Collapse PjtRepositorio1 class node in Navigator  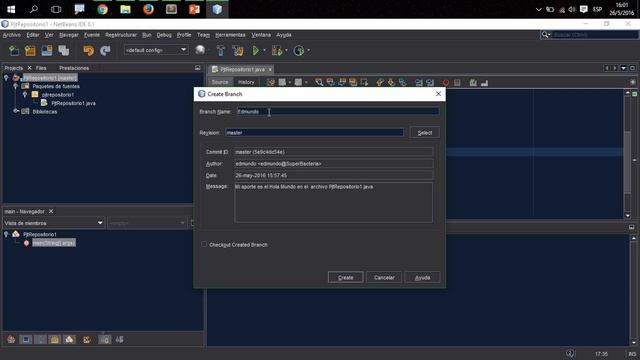6,234
